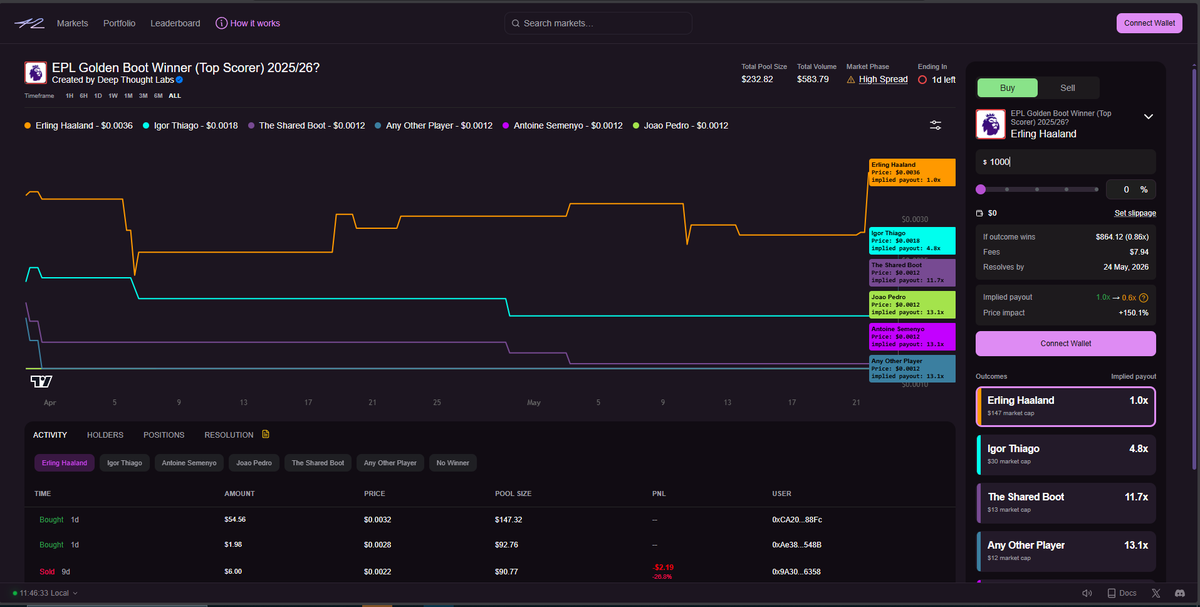1200x607 pixels.
Task: Select the ALL timeframe
Action: [x=175, y=96]
